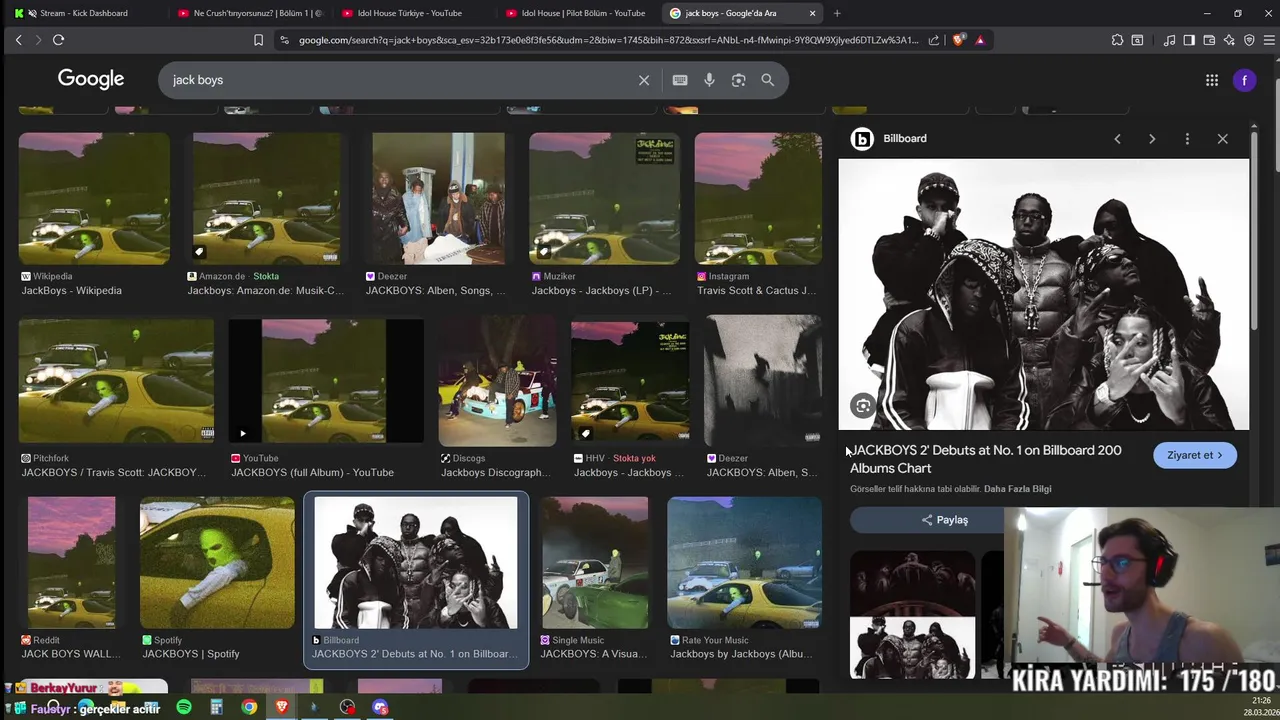
Task: Clear the search box with the X icon
Action: pos(644,80)
